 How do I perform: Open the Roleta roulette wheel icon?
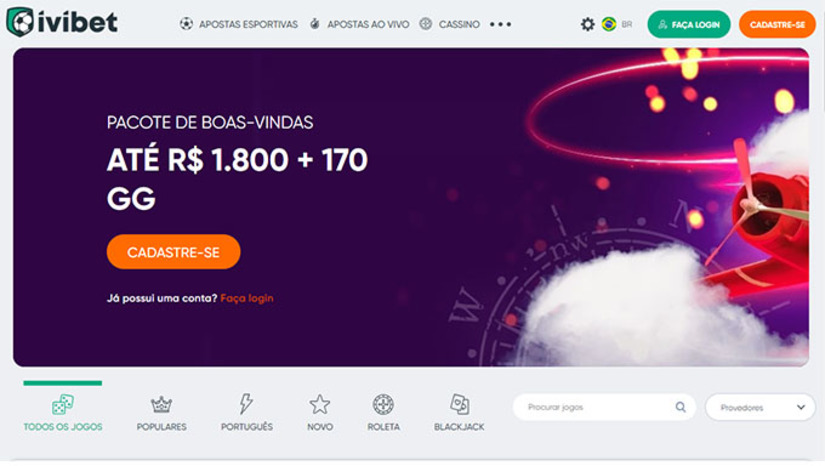tap(383, 404)
